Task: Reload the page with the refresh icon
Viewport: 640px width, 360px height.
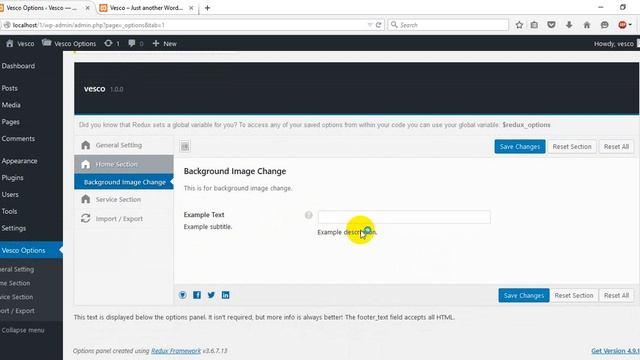Action: pos(378,25)
